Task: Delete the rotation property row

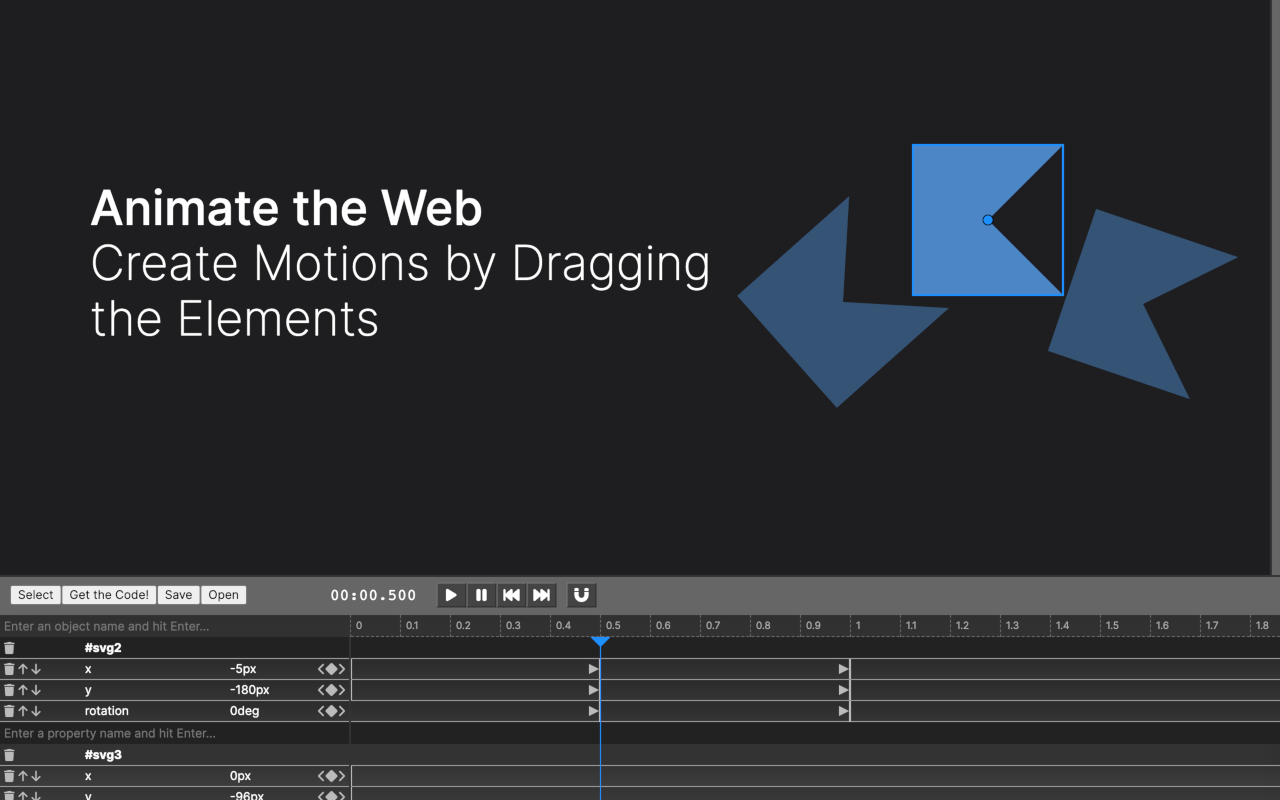Action: coord(9,711)
